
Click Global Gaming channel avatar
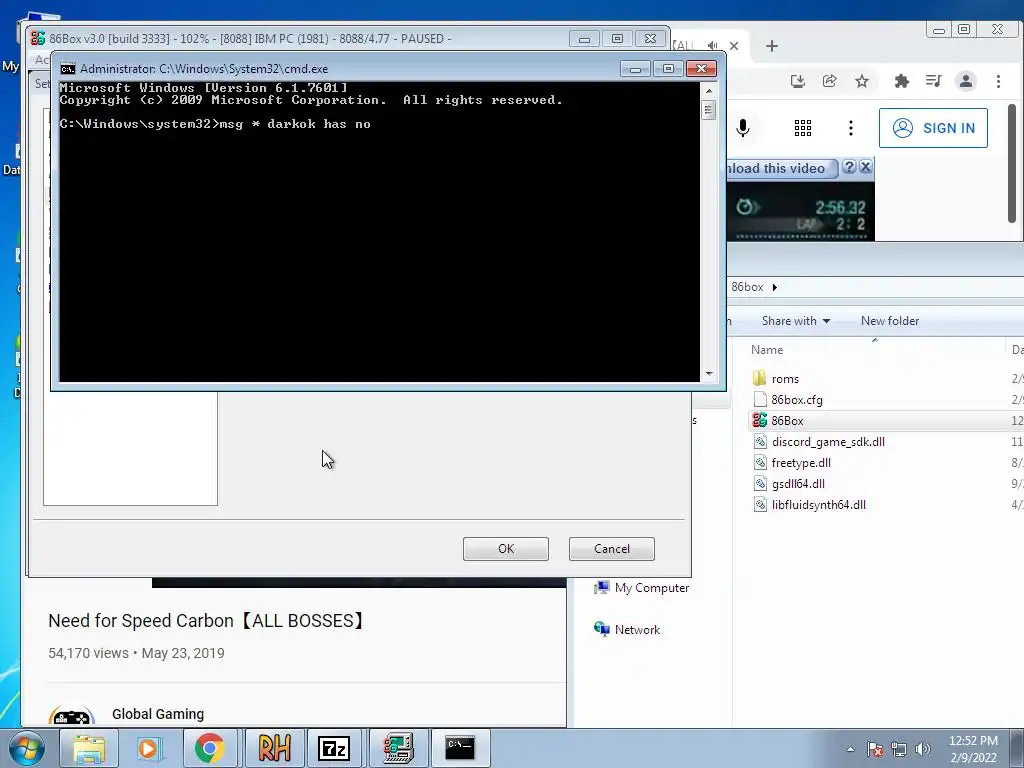[71, 716]
